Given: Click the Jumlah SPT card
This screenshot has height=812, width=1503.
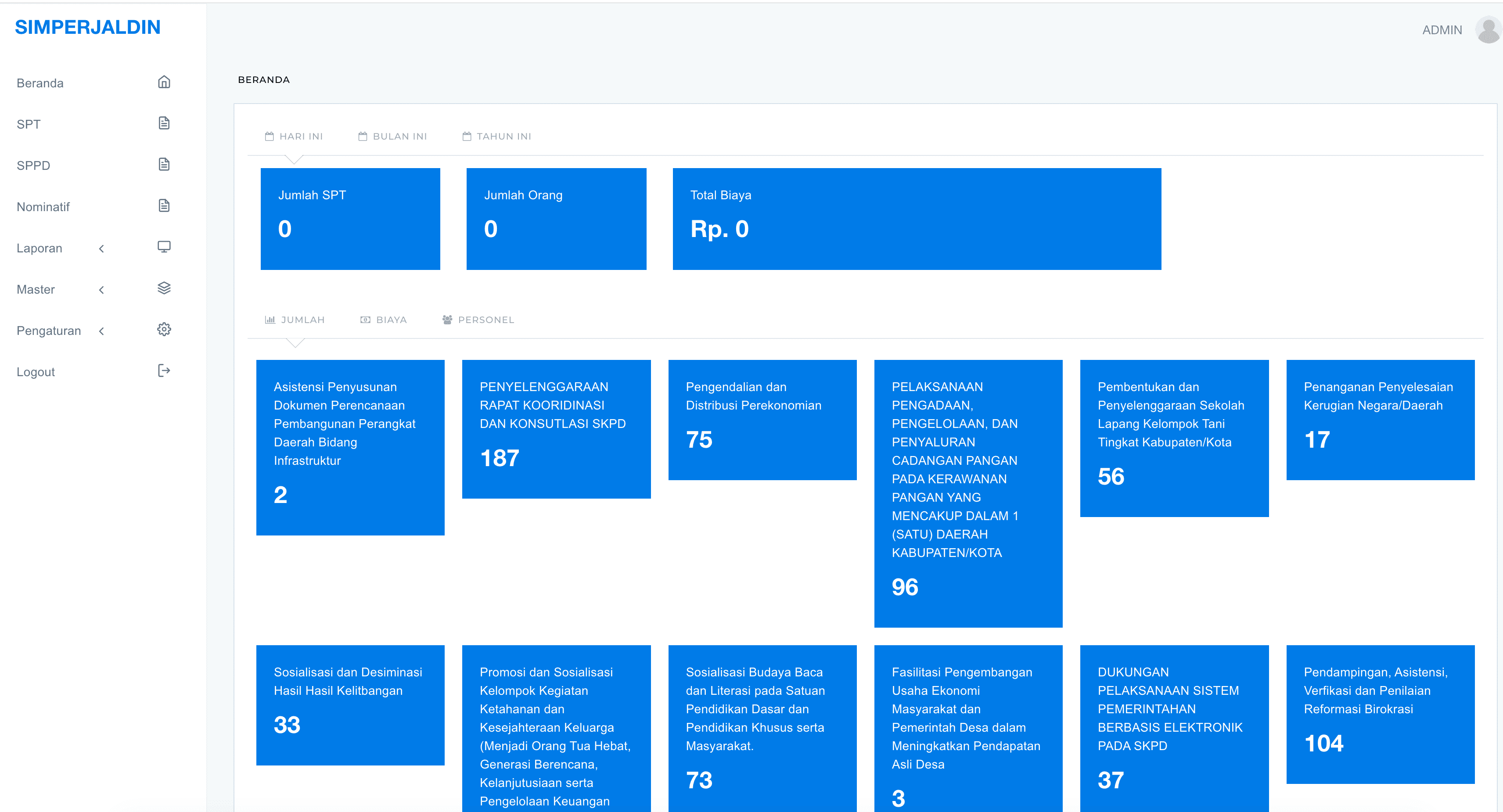Looking at the screenshot, I should click(x=350, y=219).
